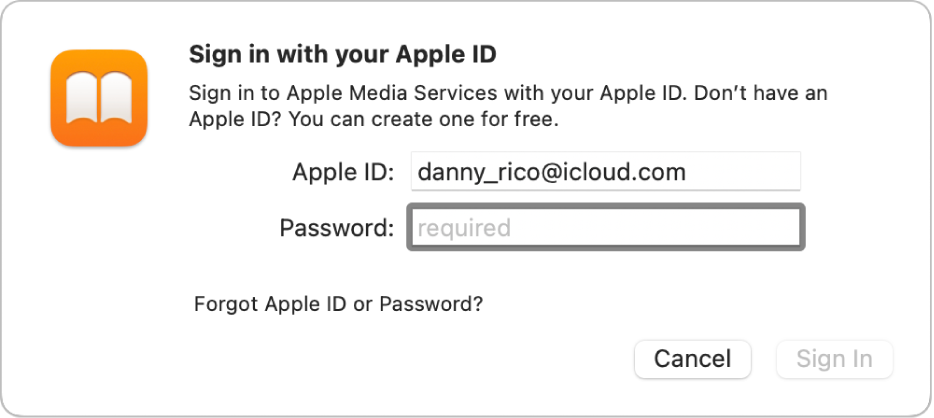
Task: Click the 'required' placeholder text
Action: [x=464, y=228]
